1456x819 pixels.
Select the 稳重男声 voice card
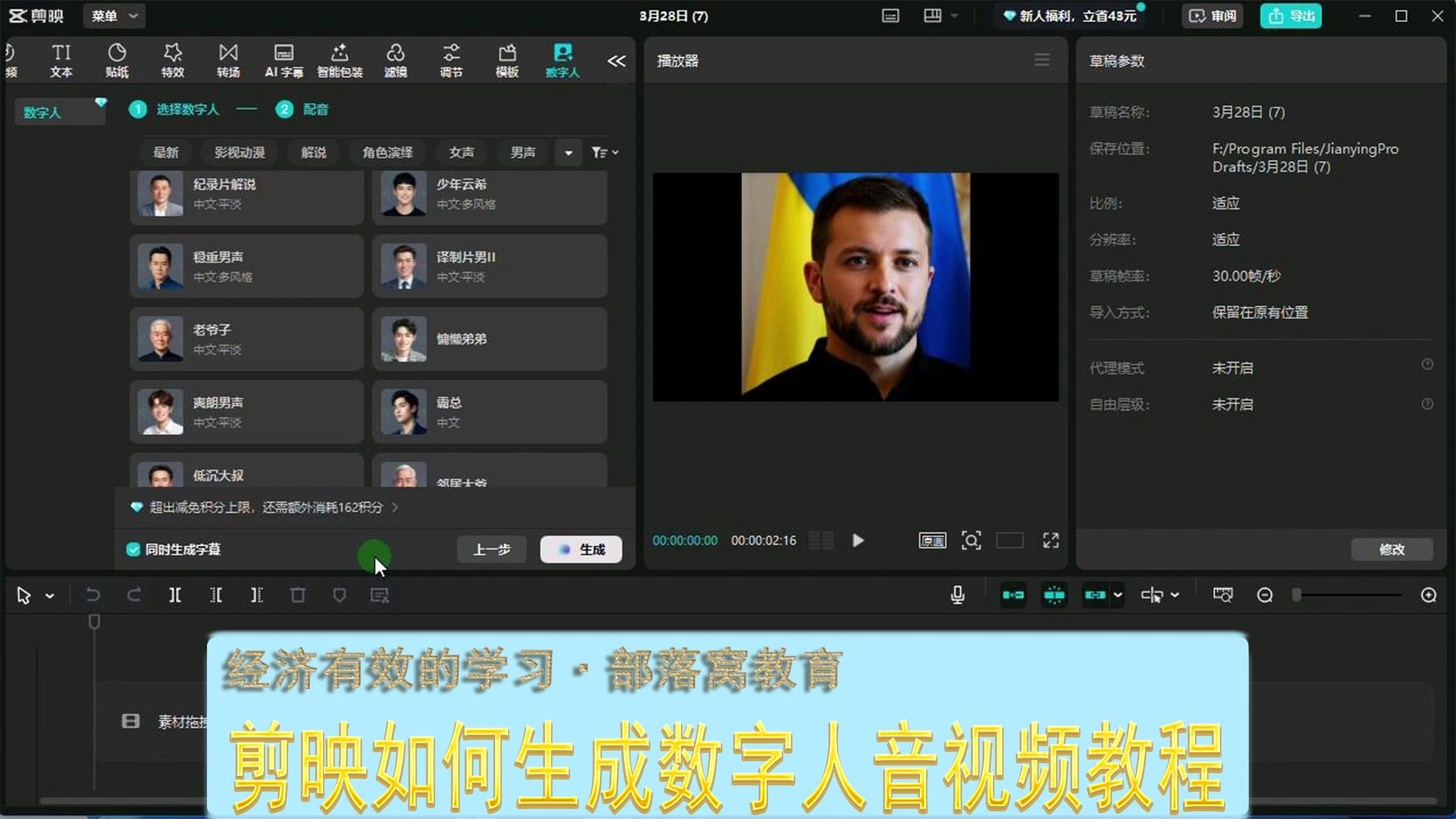[x=246, y=266]
